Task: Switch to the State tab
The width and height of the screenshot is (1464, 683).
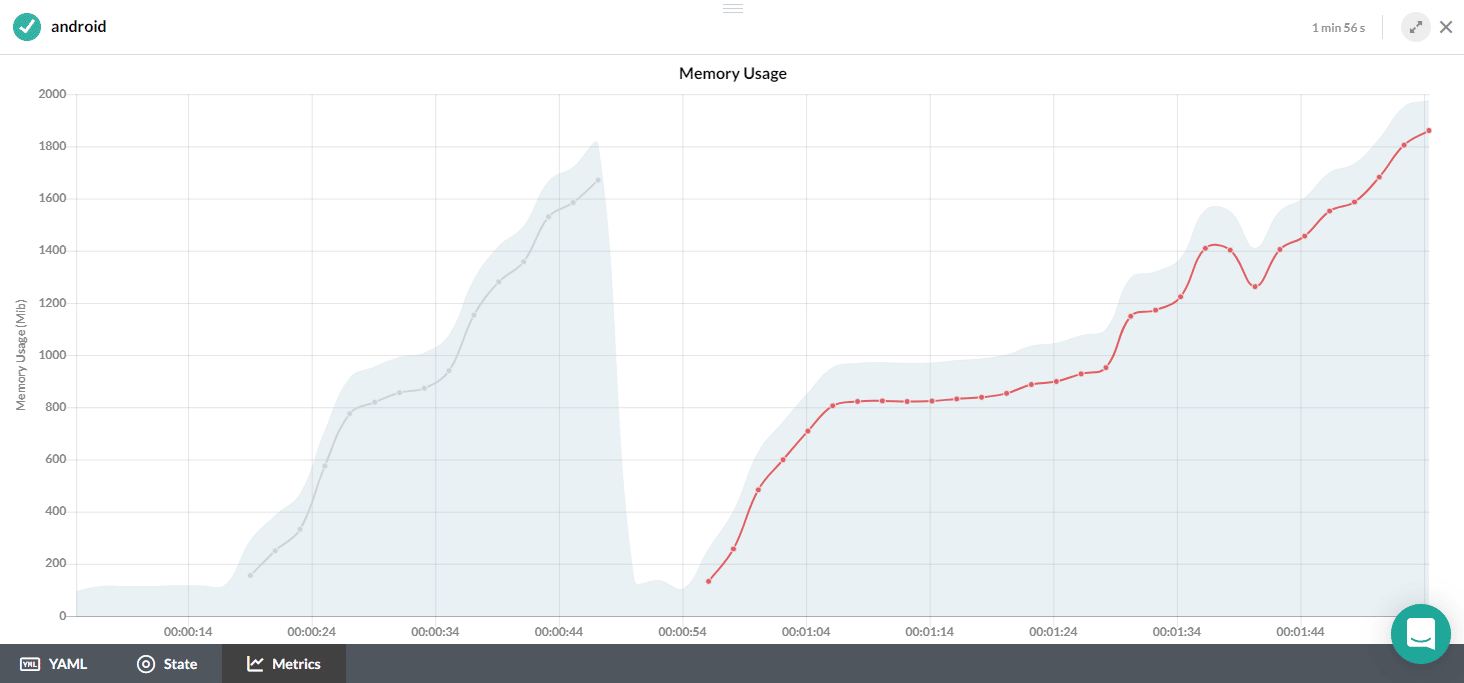Action: click(x=166, y=664)
